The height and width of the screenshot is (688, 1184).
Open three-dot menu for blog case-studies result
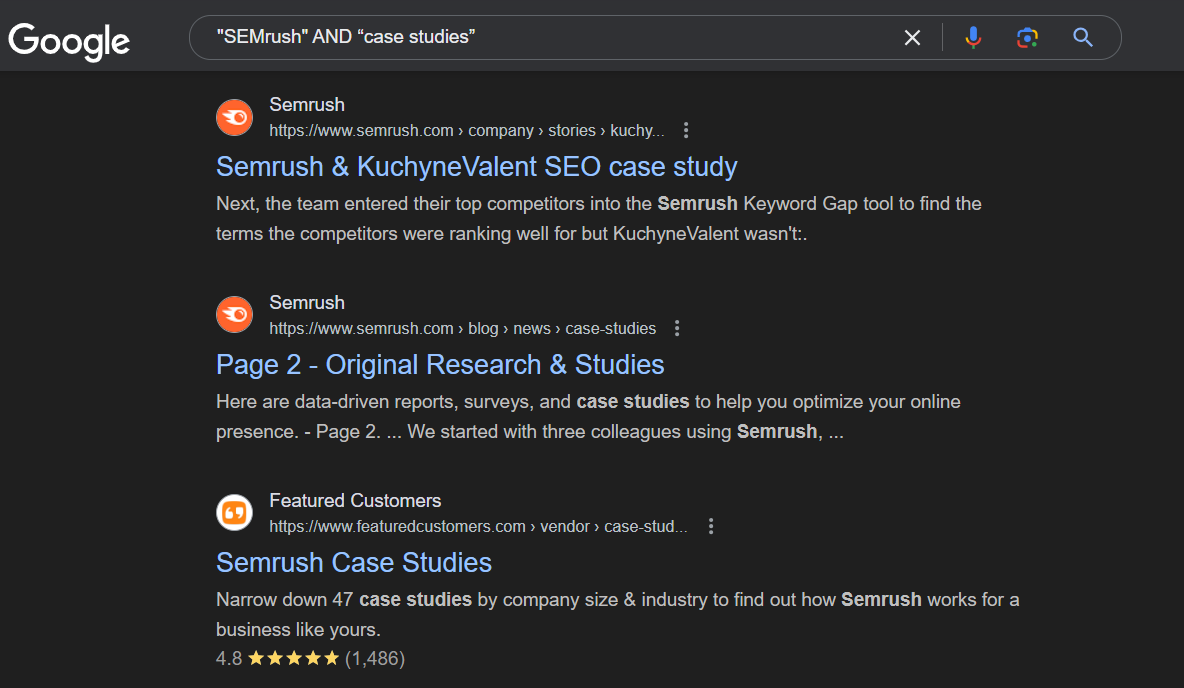tap(677, 328)
